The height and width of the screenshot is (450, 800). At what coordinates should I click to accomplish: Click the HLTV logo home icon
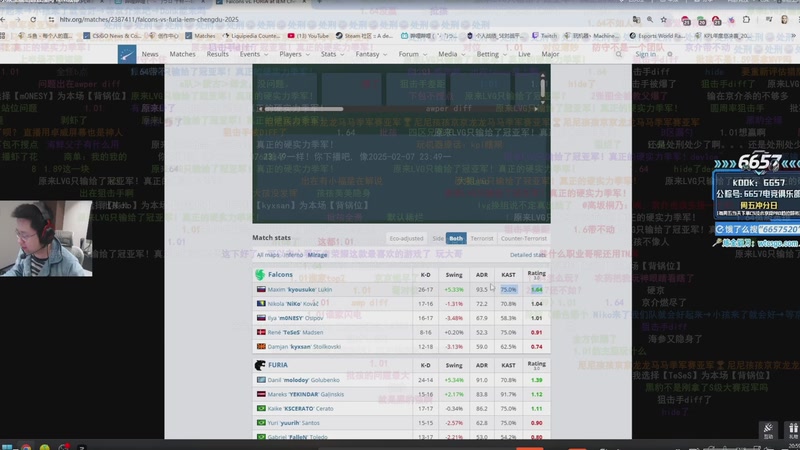pyautogui.click(x=127, y=54)
